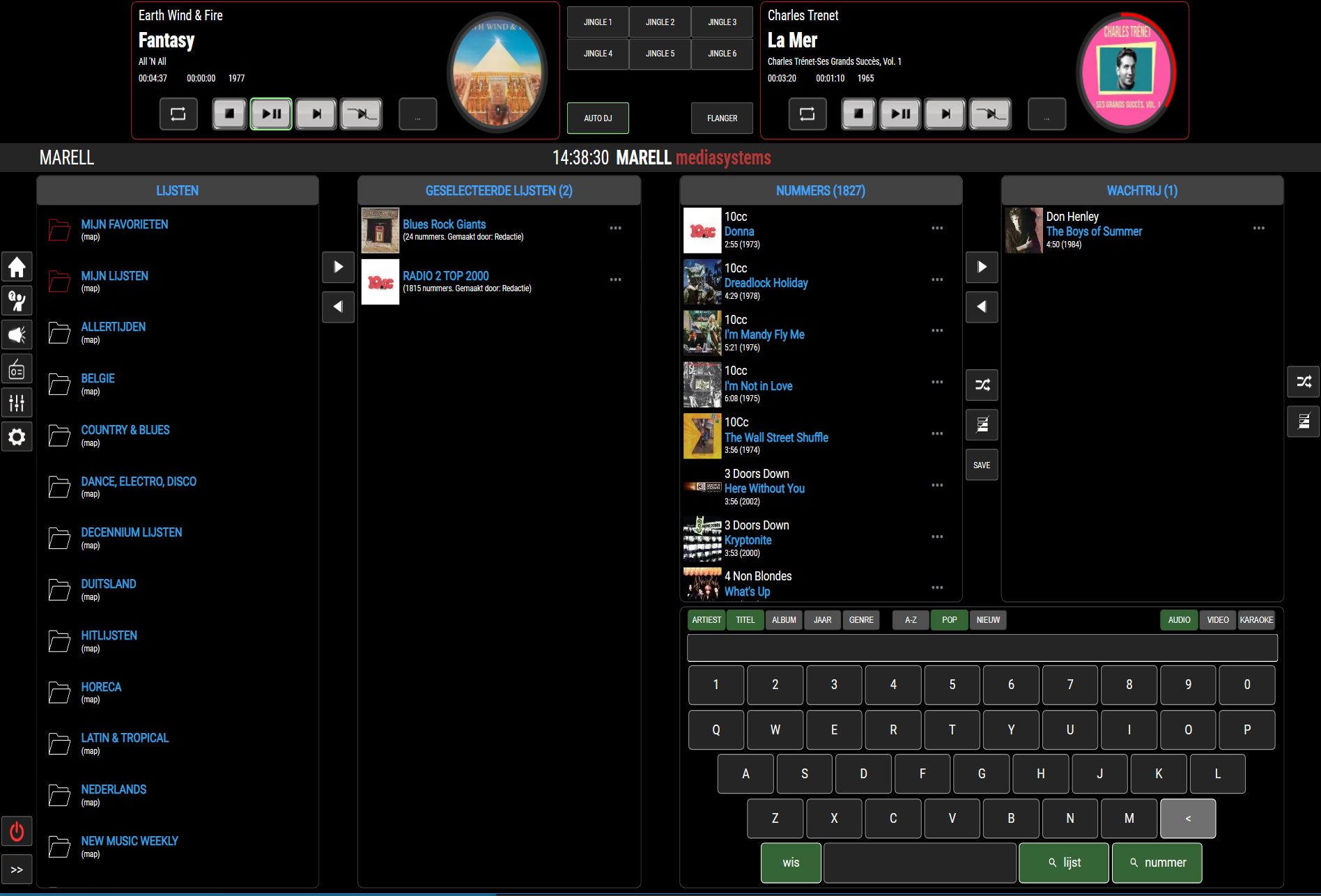Click the SAVE button

[982, 465]
